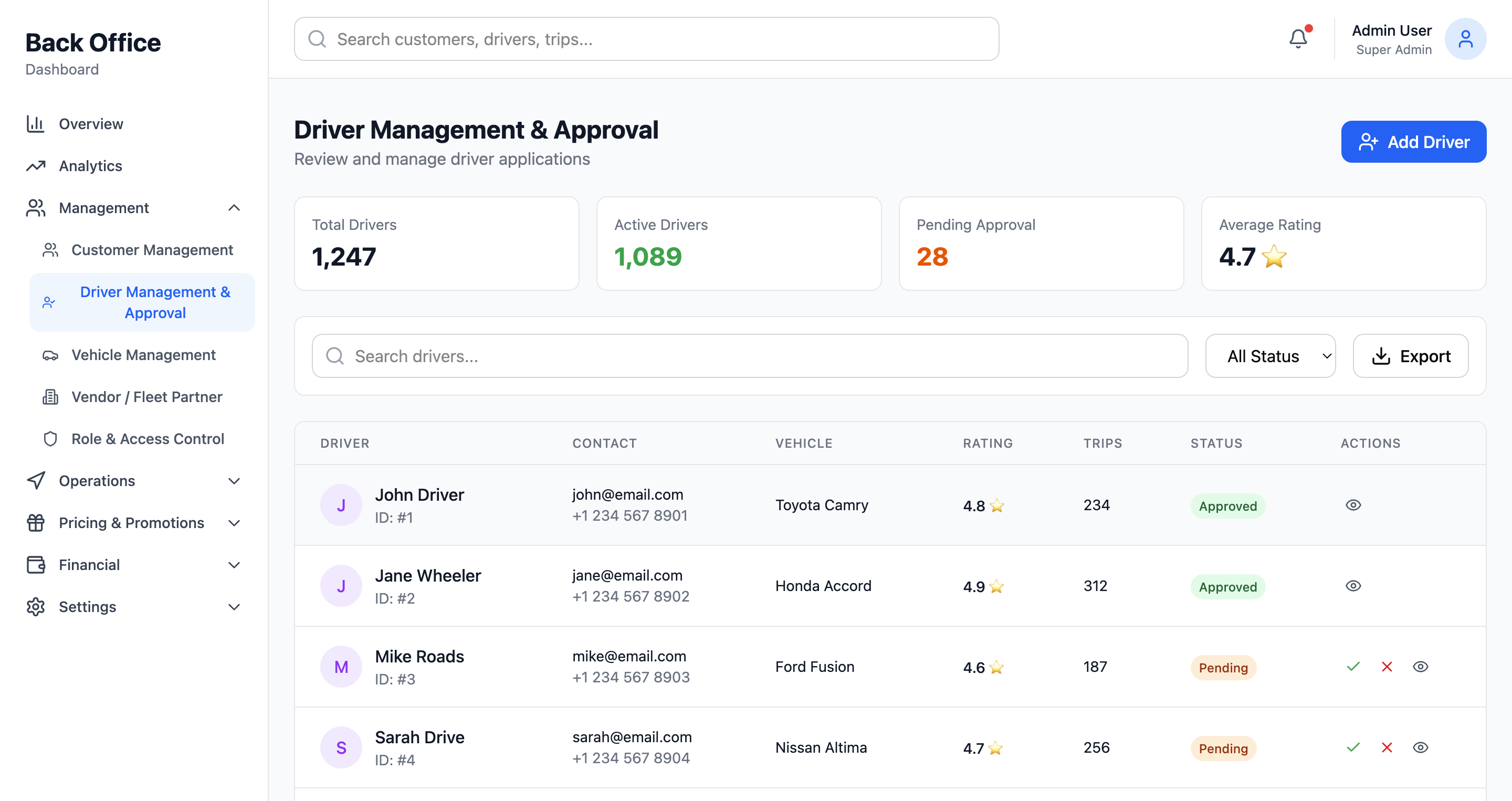Click the Vehicle Management car icon
Viewport: 1512px width, 801px height.
point(50,355)
